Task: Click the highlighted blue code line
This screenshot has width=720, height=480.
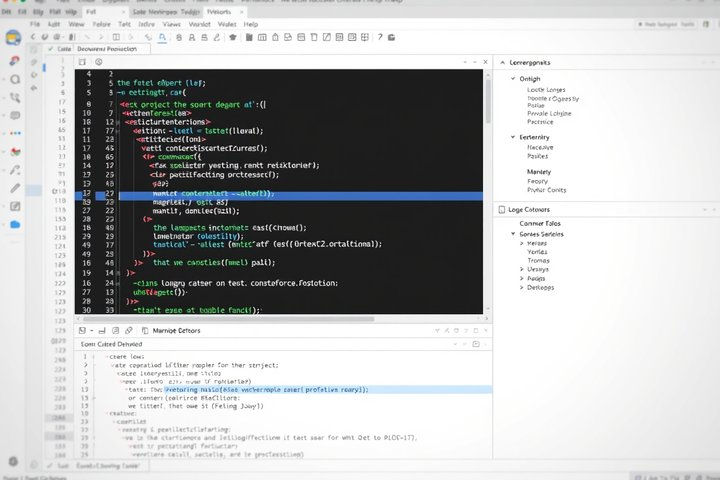Action: point(279,194)
